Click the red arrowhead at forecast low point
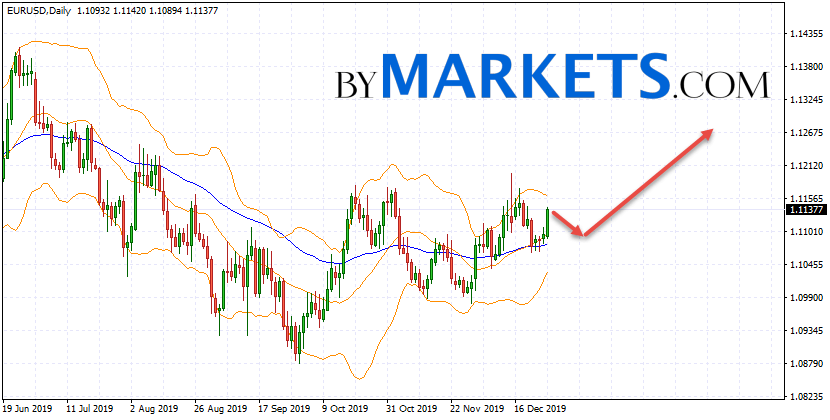 [581, 234]
